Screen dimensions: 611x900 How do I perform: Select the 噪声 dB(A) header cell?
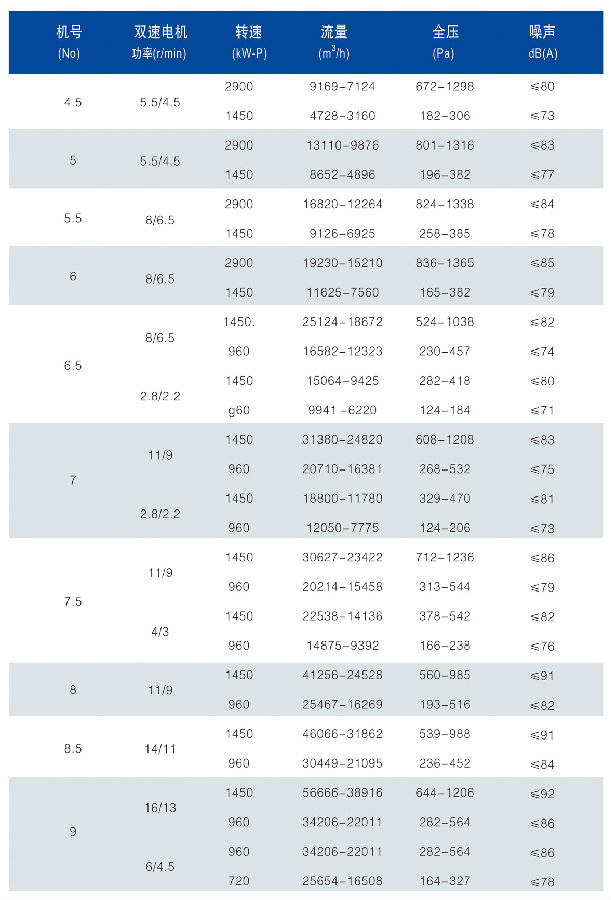click(543, 42)
